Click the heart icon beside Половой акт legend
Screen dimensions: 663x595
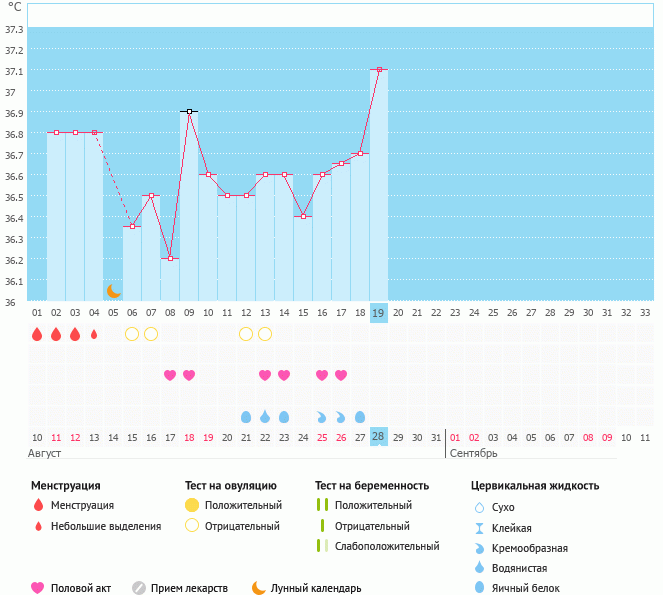coord(38,588)
